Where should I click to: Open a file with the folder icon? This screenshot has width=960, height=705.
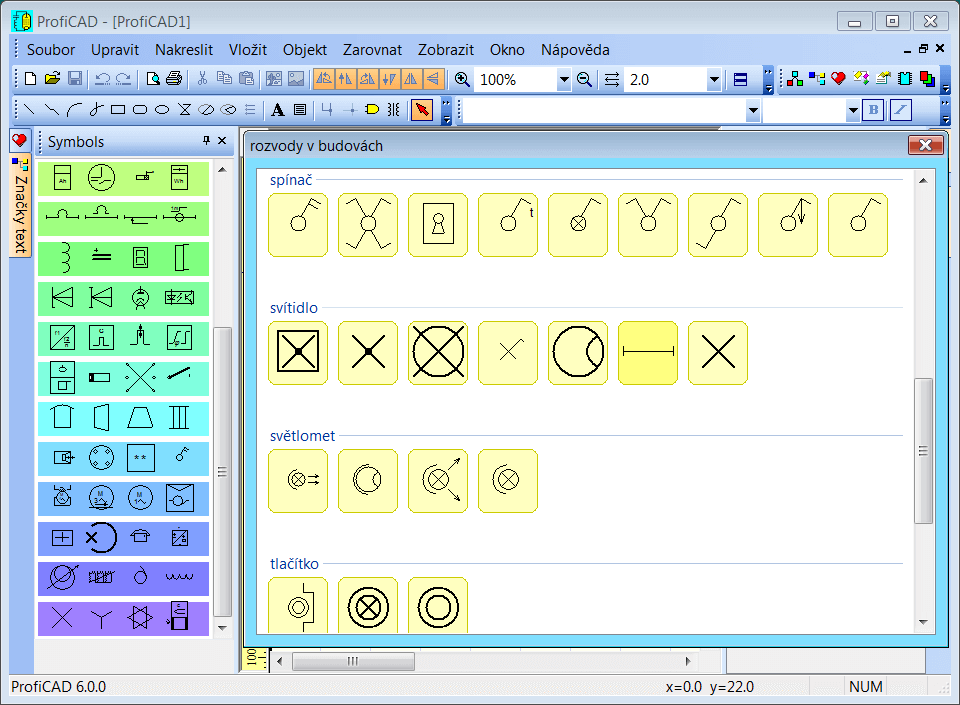point(52,79)
